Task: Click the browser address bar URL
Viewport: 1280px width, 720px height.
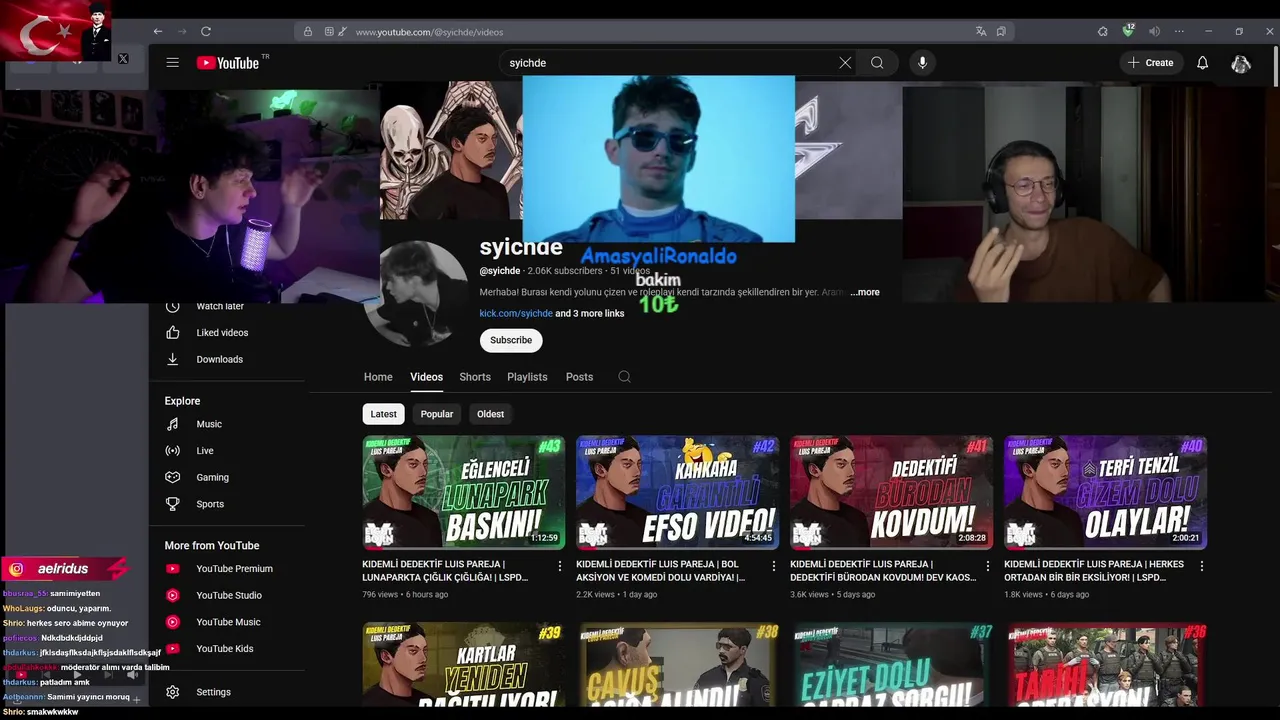Action: tap(429, 32)
